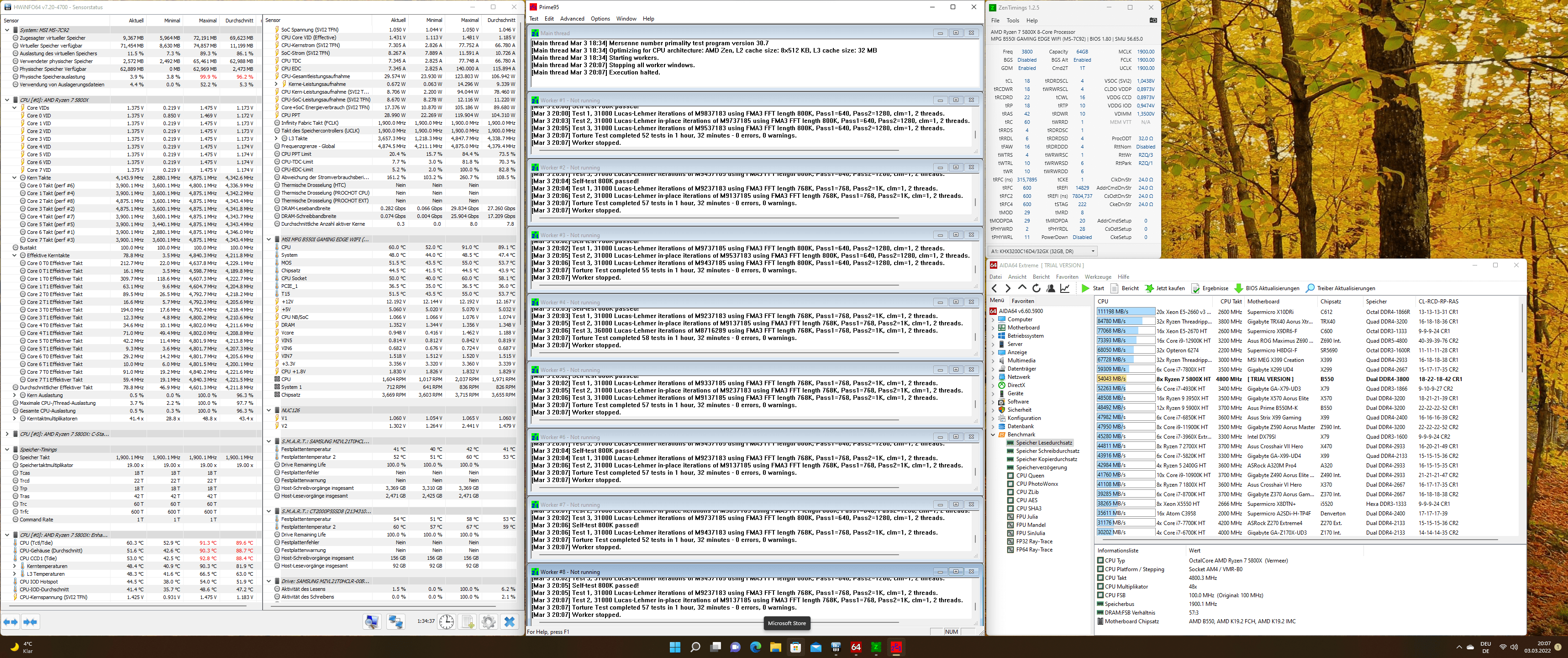Collapse HWiNFO System: MSI MS-7C92 group

[x=7, y=30]
